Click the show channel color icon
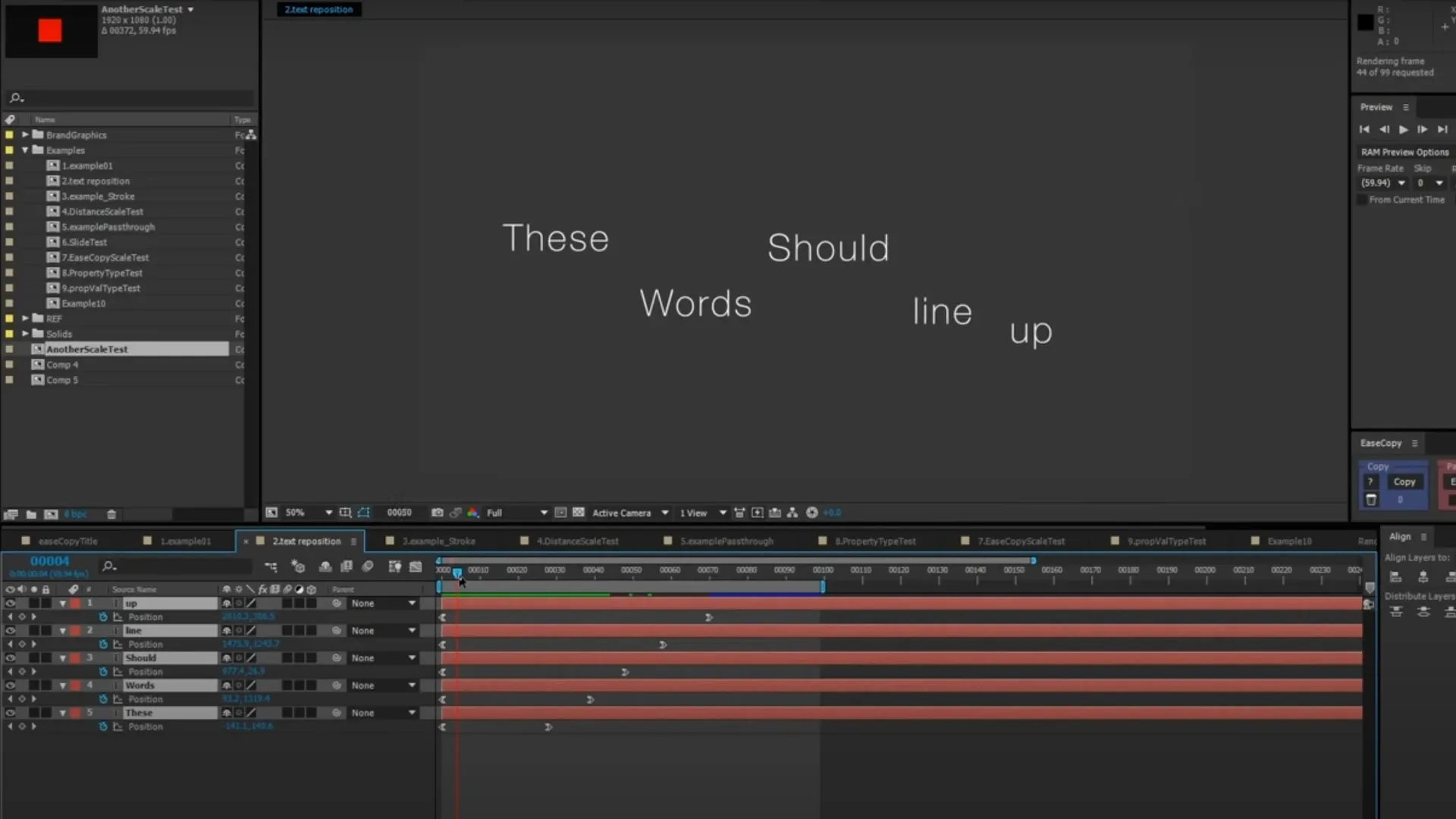Viewport: 1456px width, 819px height. coord(472,513)
